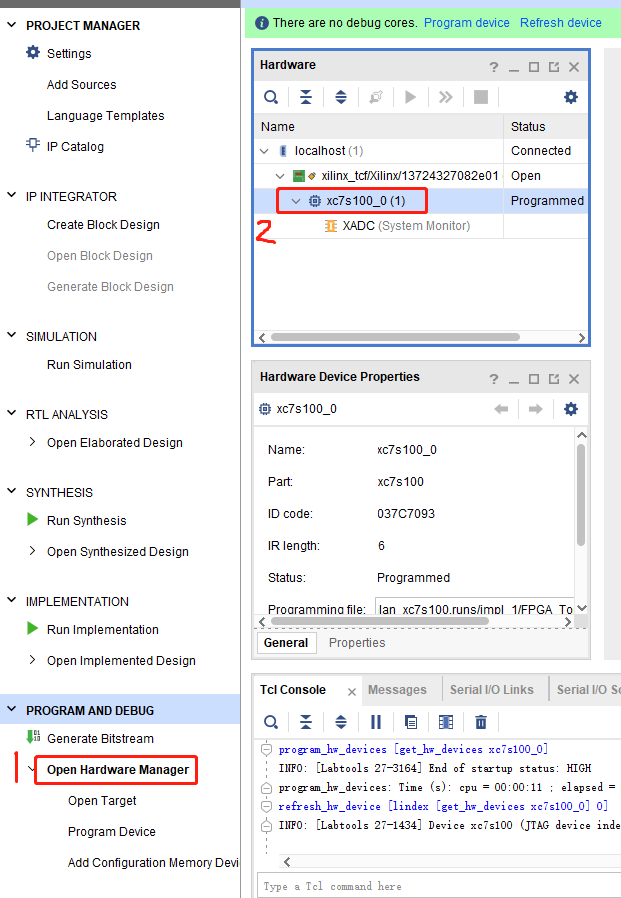Open Hardware Device Properties settings gear
This screenshot has height=898, width=621.
point(571,409)
